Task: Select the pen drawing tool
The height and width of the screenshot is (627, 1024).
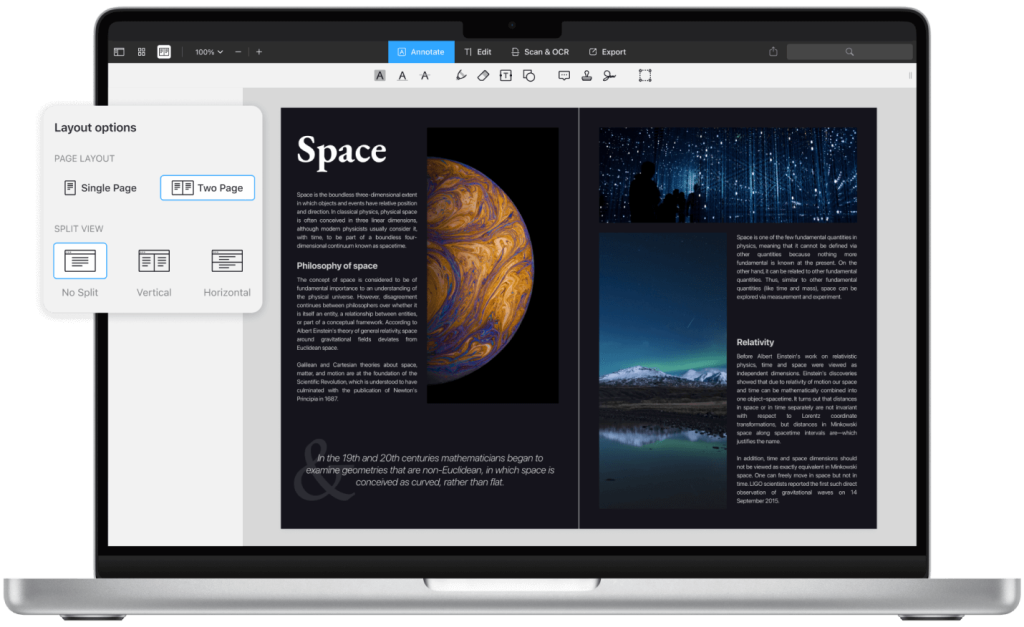Action: click(x=461, y=76)
